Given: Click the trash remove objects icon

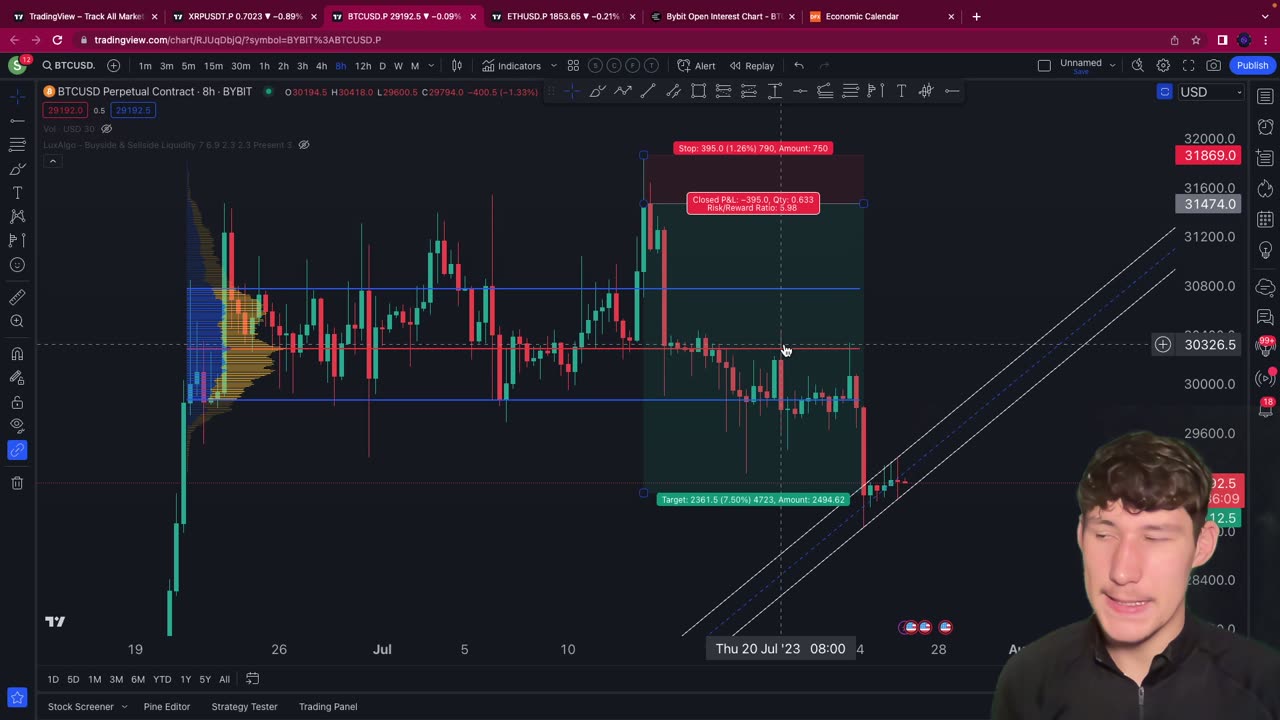Looking at the screenshot, I should tap(17, 483).
